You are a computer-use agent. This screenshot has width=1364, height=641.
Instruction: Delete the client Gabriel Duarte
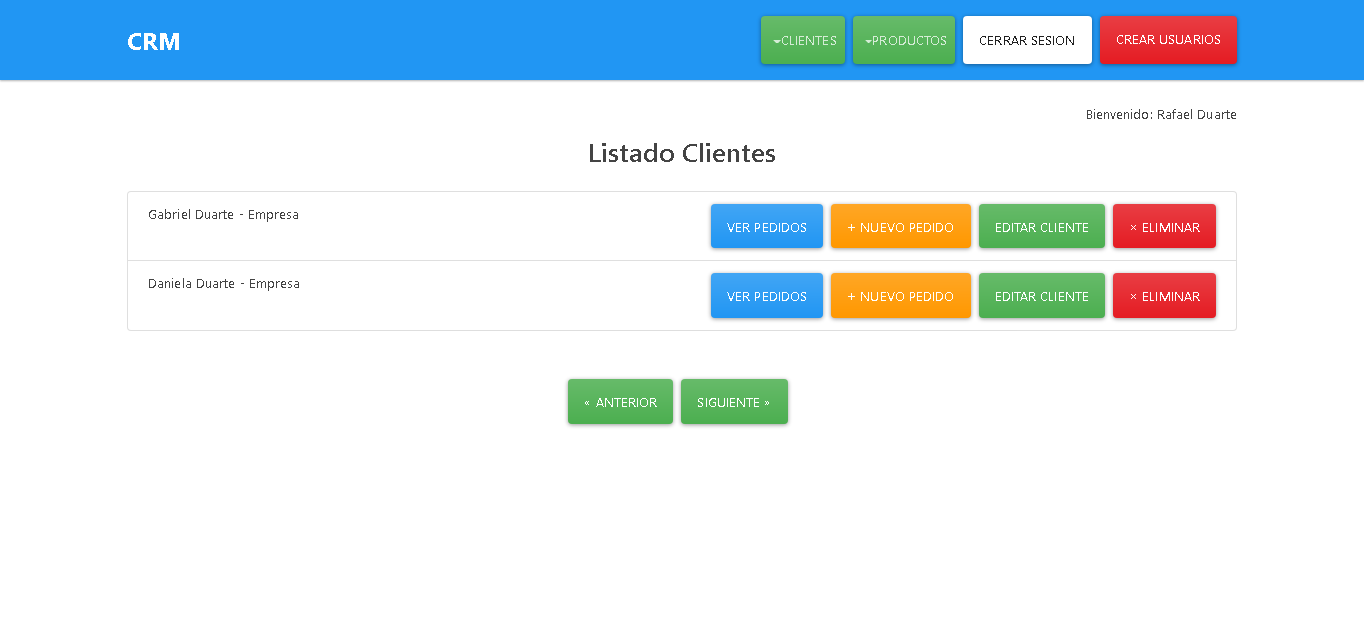point(1164,226)
